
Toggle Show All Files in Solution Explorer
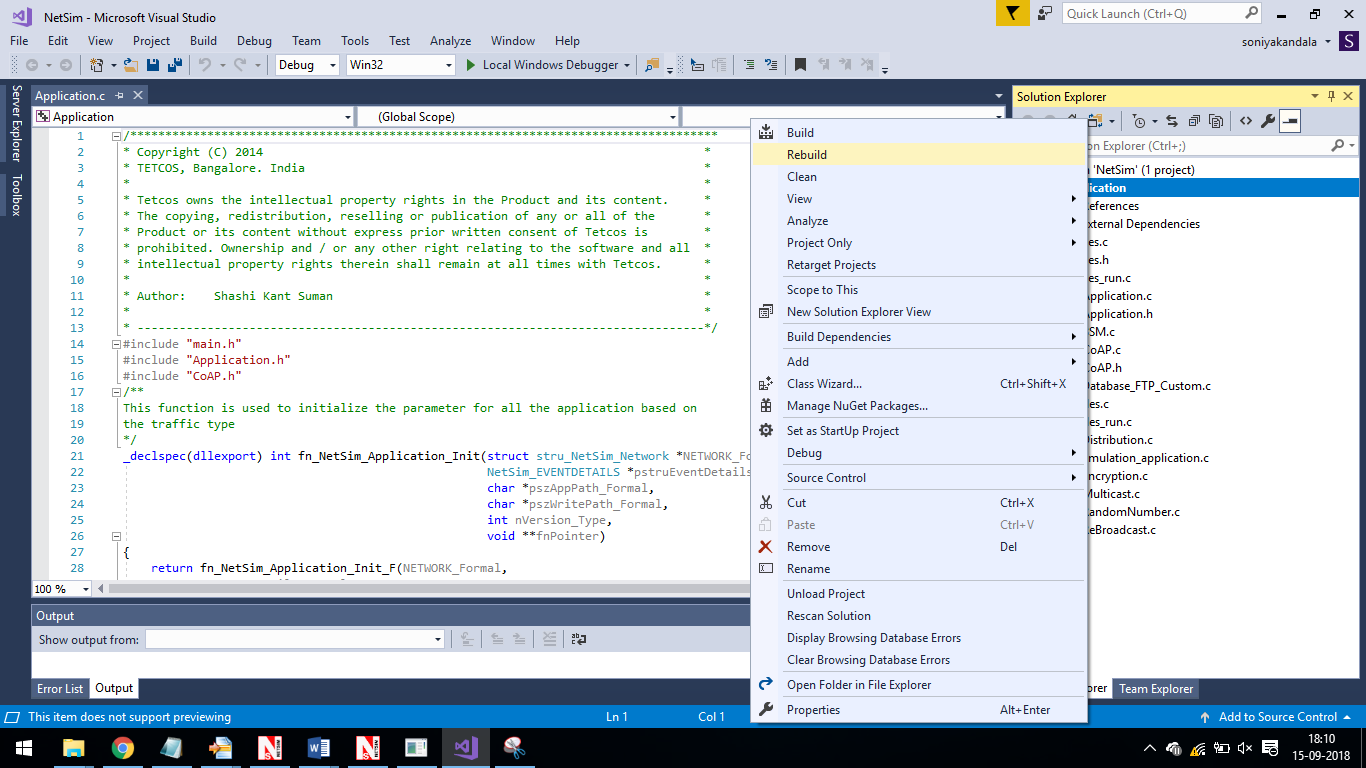[1216, 121]
